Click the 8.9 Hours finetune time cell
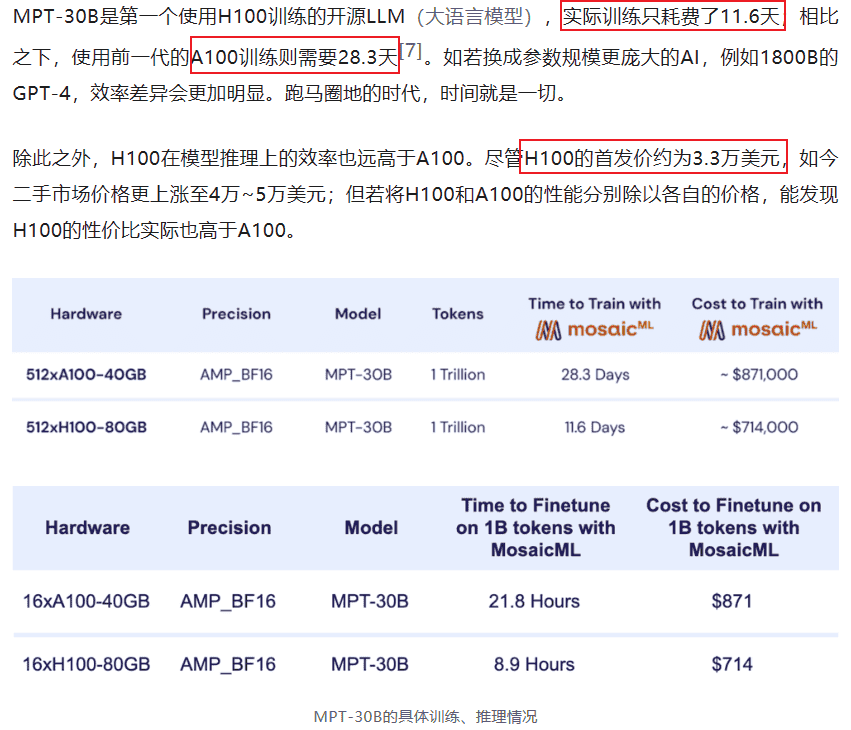 534,664
